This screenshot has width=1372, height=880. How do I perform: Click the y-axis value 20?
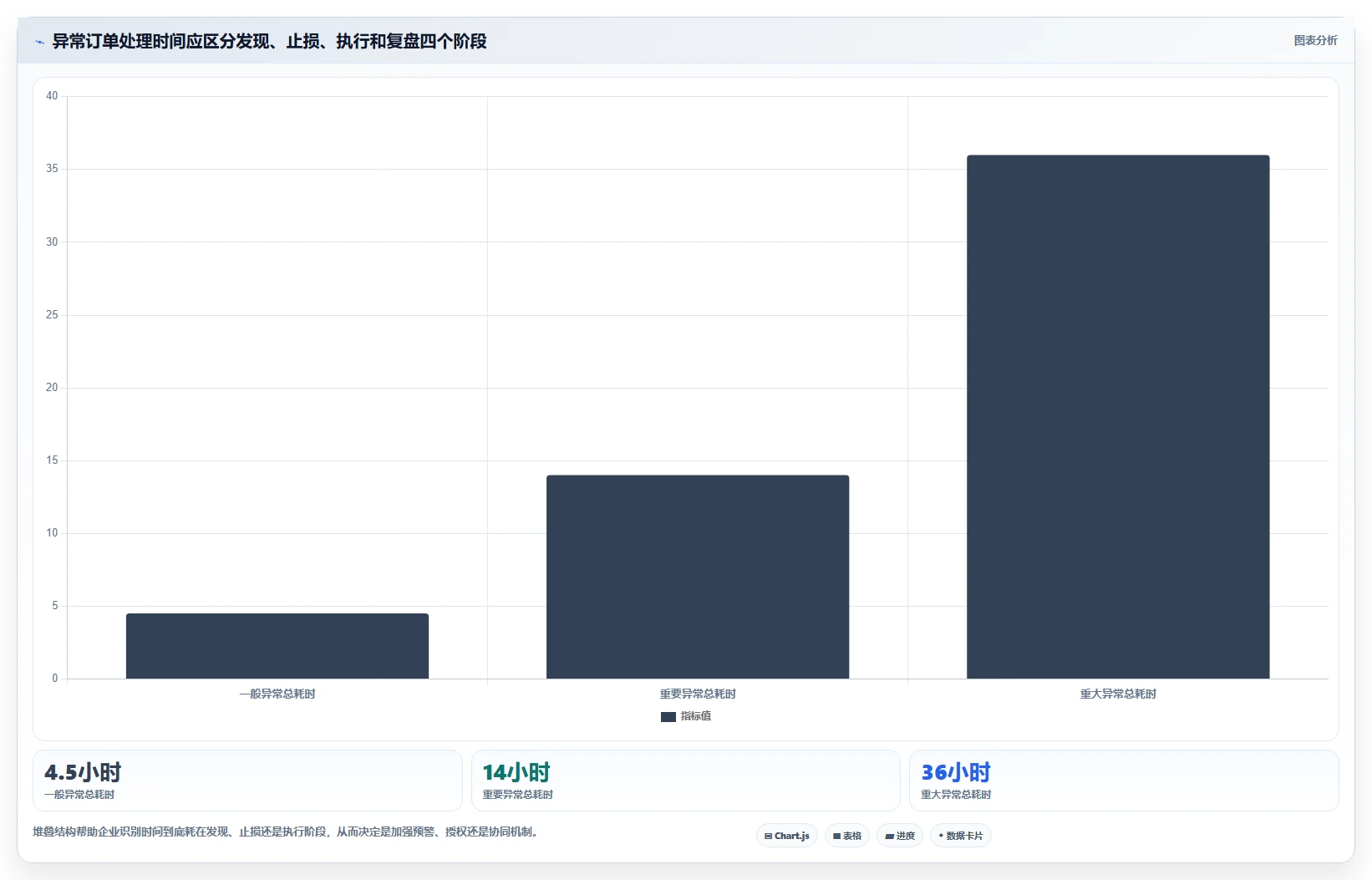52,388
